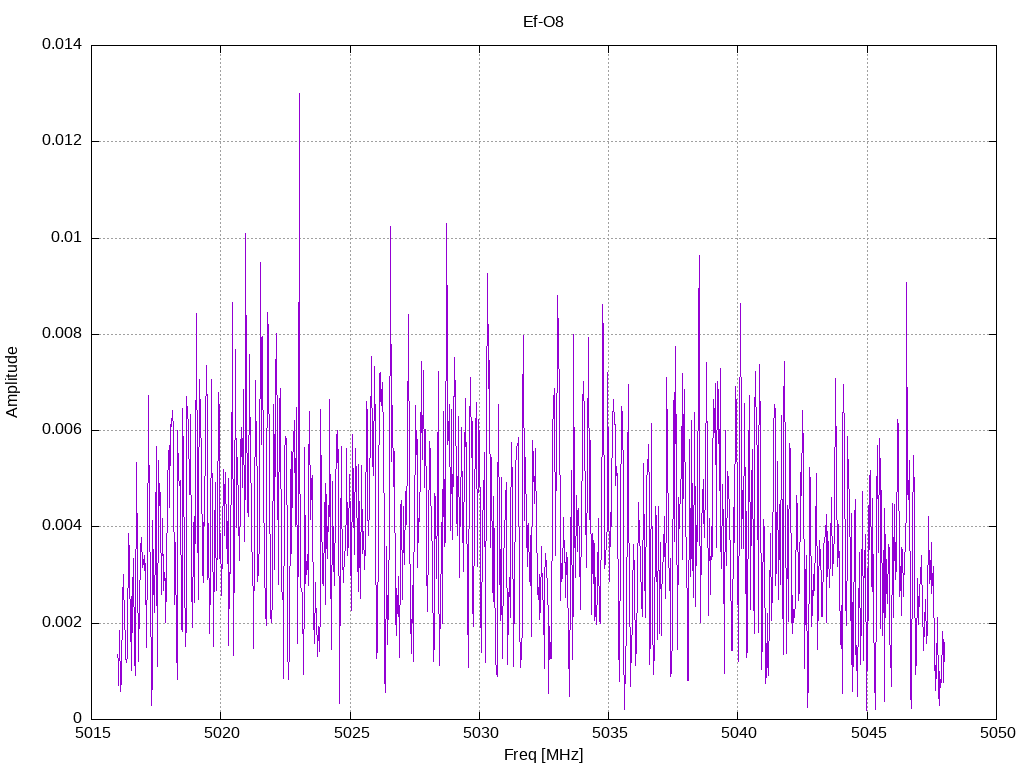This screenshot has width=1024, height=768.
Task: Click the Freq [MHz] x-axis label
Action: point(543,755)
